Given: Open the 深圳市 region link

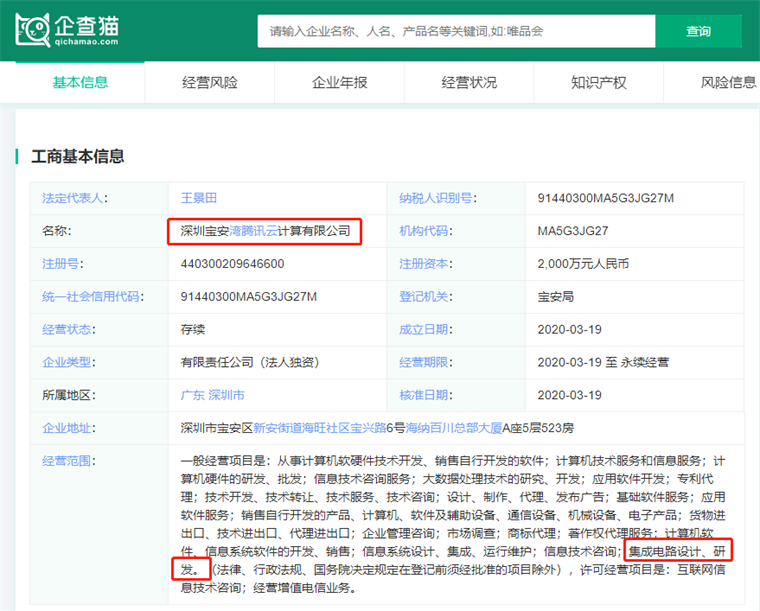Looking at the screenshot, I should tap(226, 395).
